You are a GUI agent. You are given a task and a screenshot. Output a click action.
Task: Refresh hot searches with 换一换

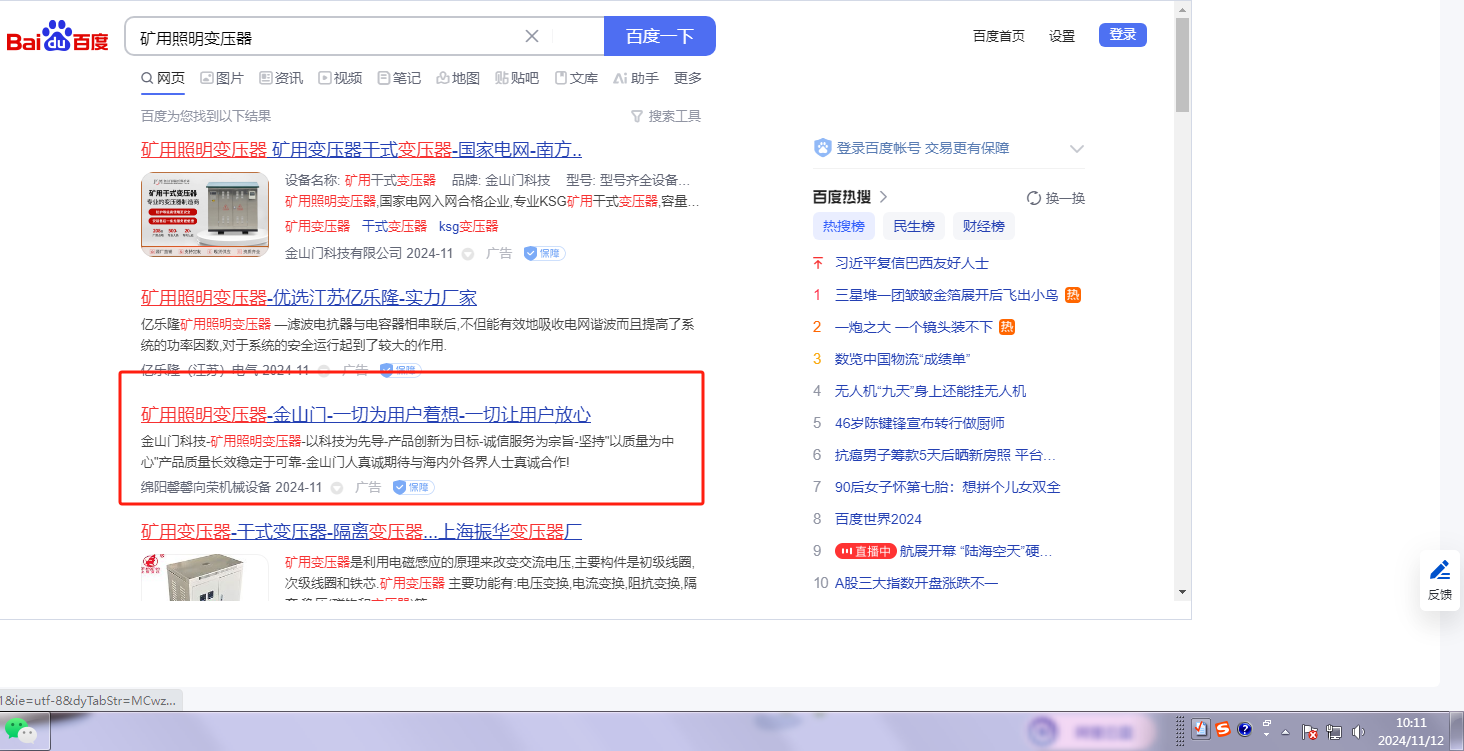pos(1056,198)
